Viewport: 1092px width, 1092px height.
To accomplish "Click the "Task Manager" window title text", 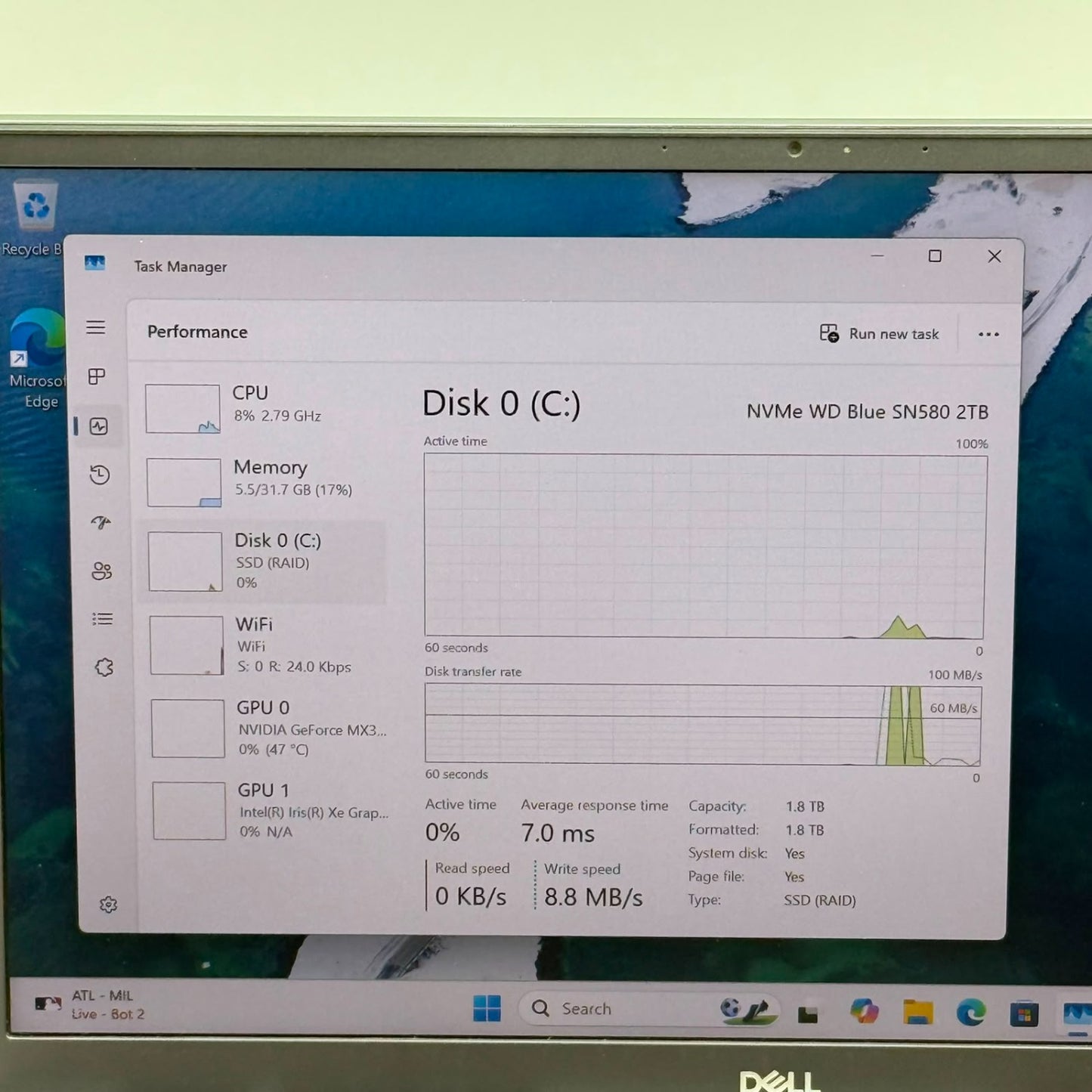I will (181, 267).
